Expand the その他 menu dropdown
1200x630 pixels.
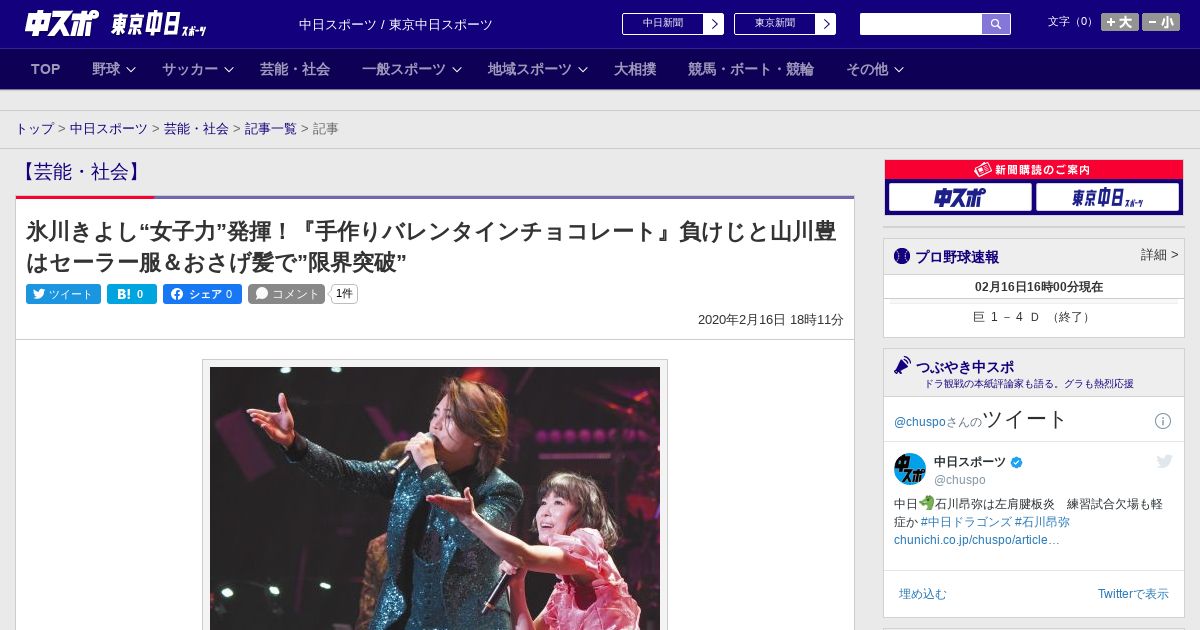point(875,69)
